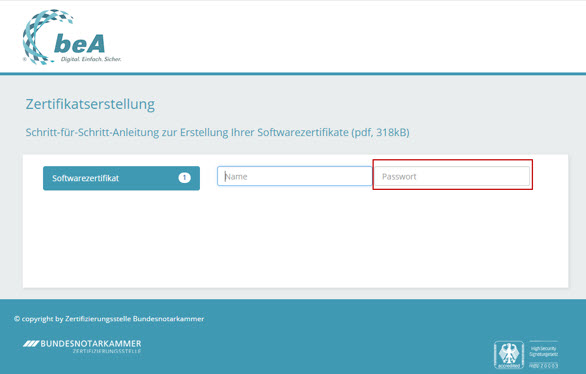
Task: Select the Softwarezertifikat button
Action: pyautogui.click(x=121, y=178)
